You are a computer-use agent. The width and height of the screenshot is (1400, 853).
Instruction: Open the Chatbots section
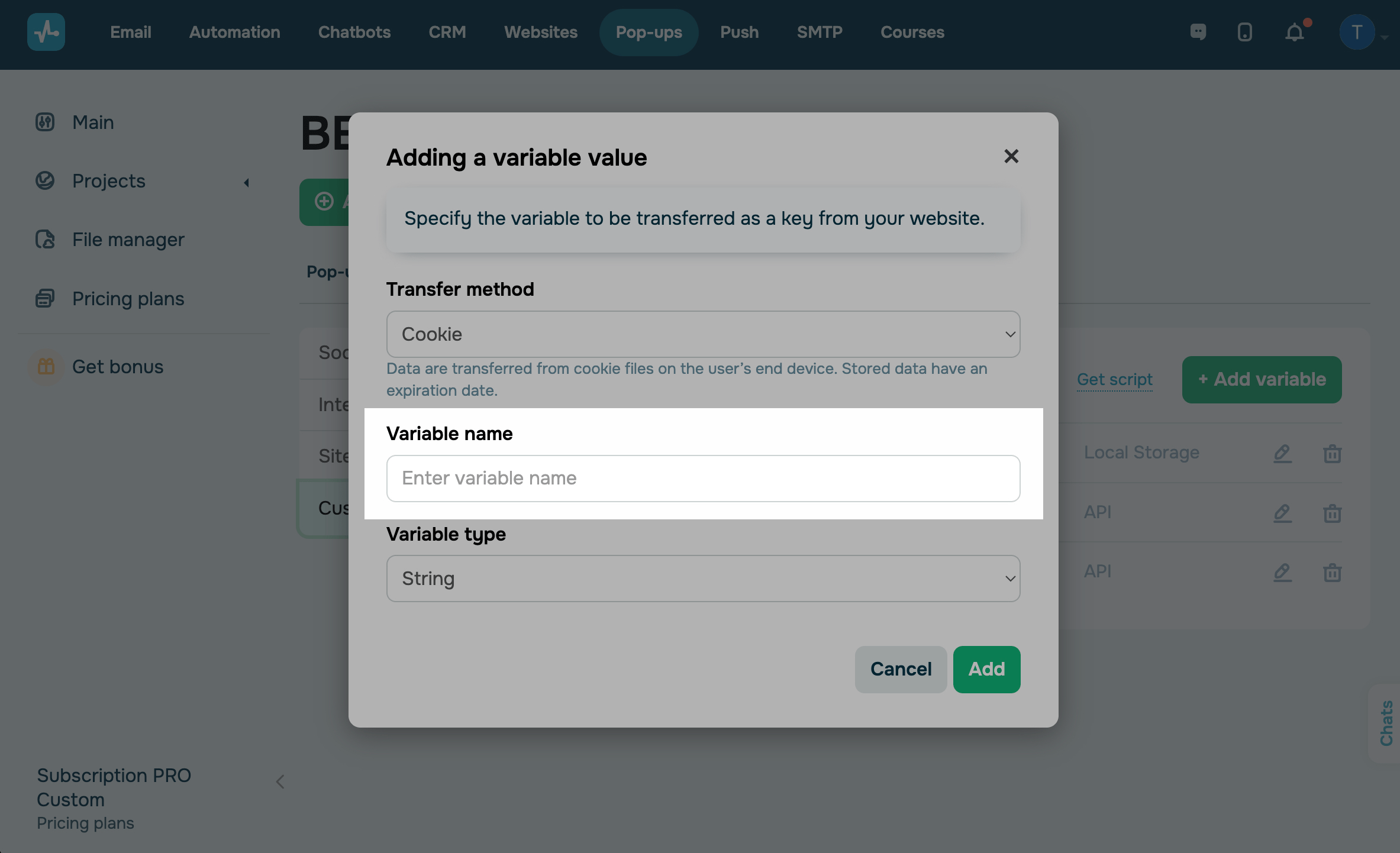(354, 32)
